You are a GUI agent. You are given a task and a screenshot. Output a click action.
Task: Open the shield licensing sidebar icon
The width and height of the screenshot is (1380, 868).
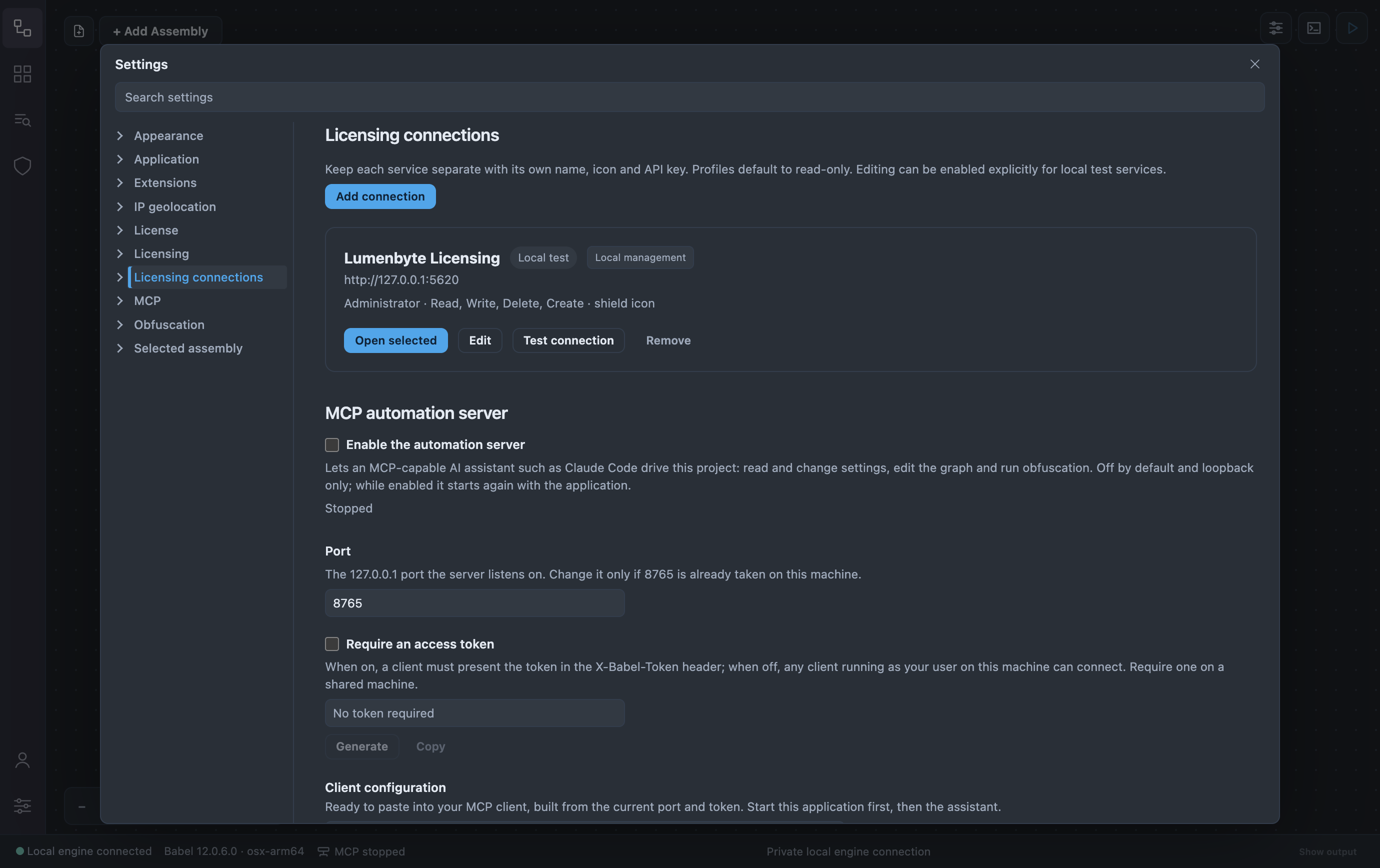pos(22,166)
